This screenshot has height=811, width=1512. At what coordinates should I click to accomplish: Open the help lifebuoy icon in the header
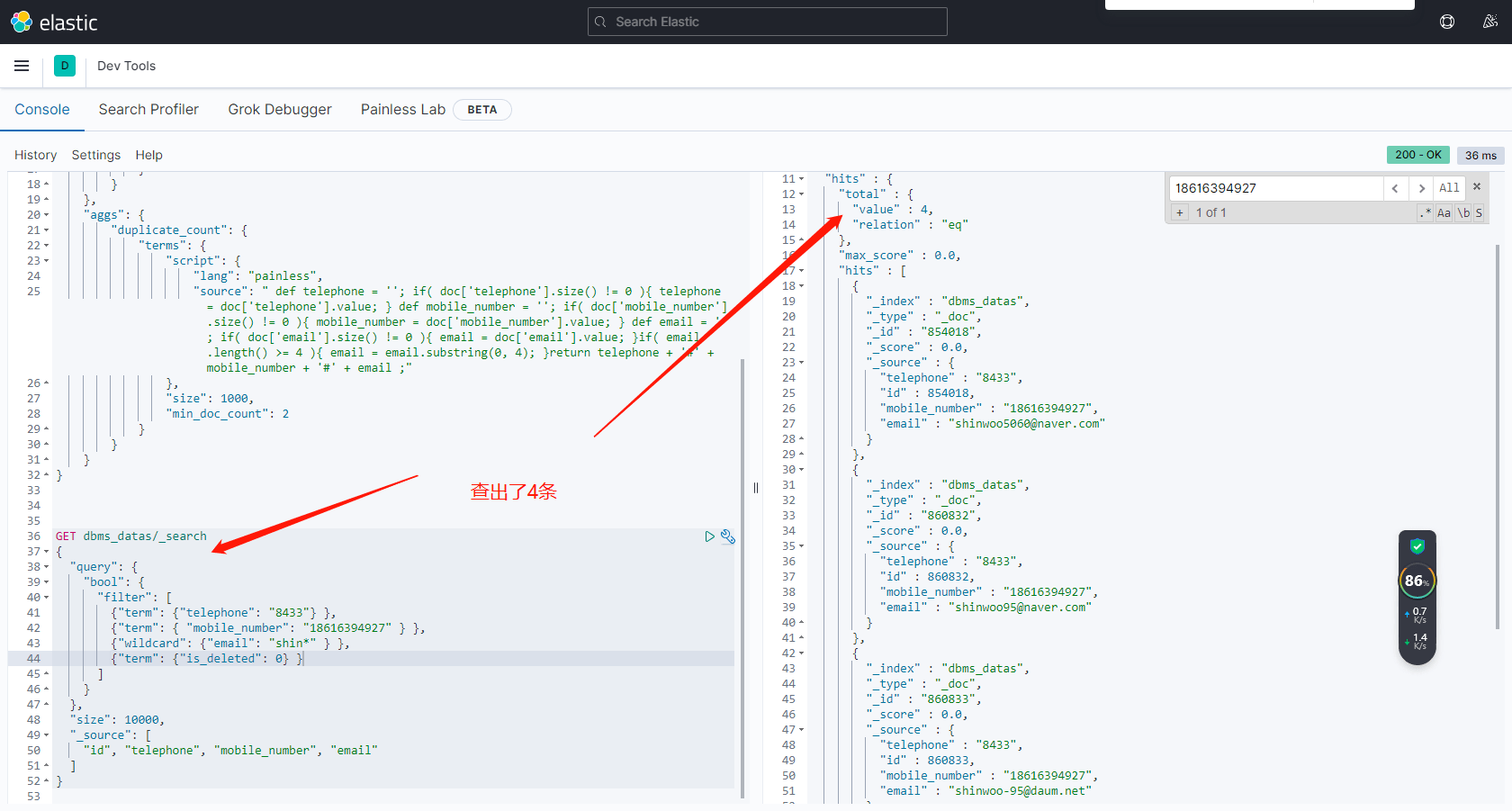(1447, 22)
